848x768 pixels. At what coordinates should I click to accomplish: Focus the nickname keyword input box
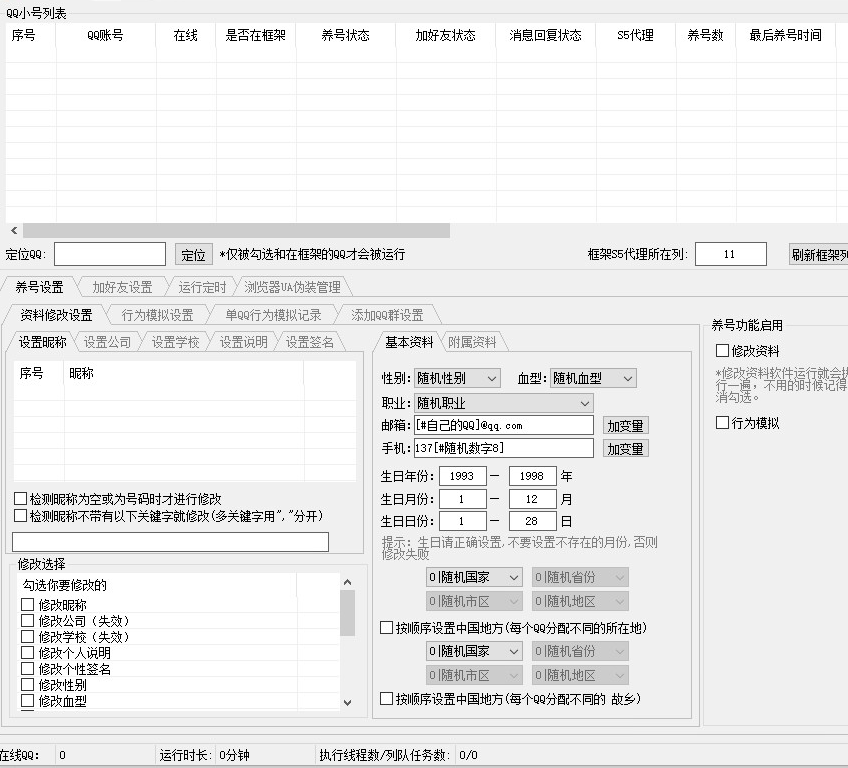(170, 542)
